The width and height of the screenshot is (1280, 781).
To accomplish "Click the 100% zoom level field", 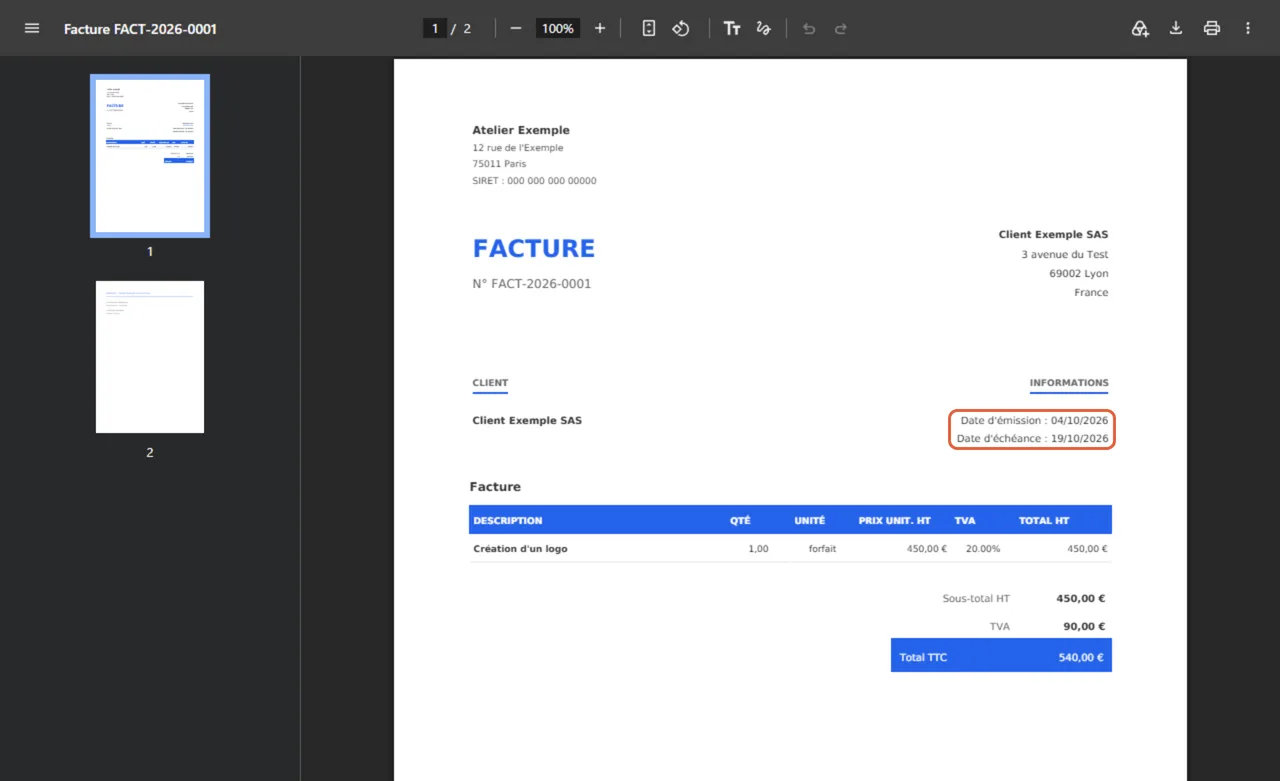I will pos(558,28).
